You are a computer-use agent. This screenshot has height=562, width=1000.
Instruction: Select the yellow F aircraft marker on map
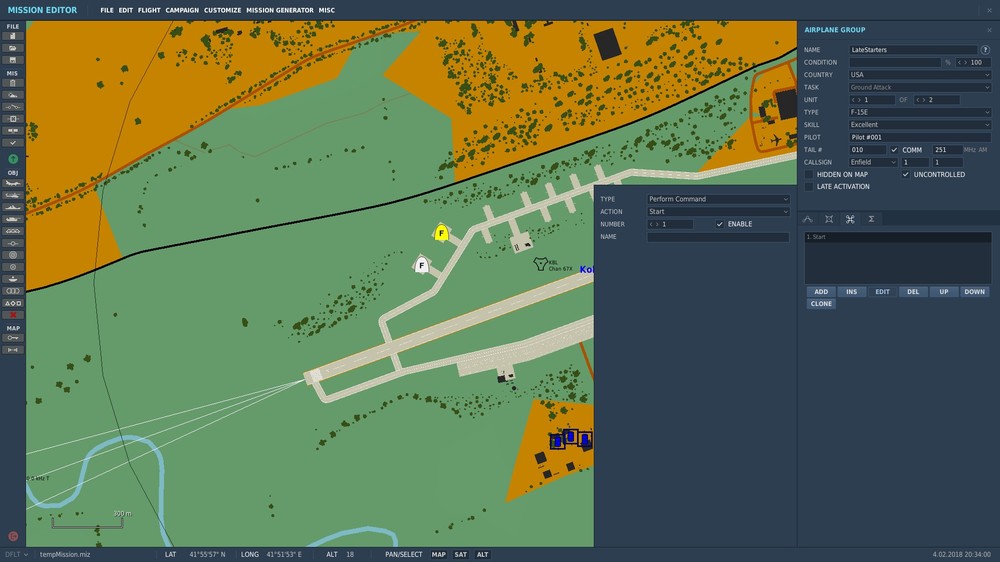click(x=441, y=233)
